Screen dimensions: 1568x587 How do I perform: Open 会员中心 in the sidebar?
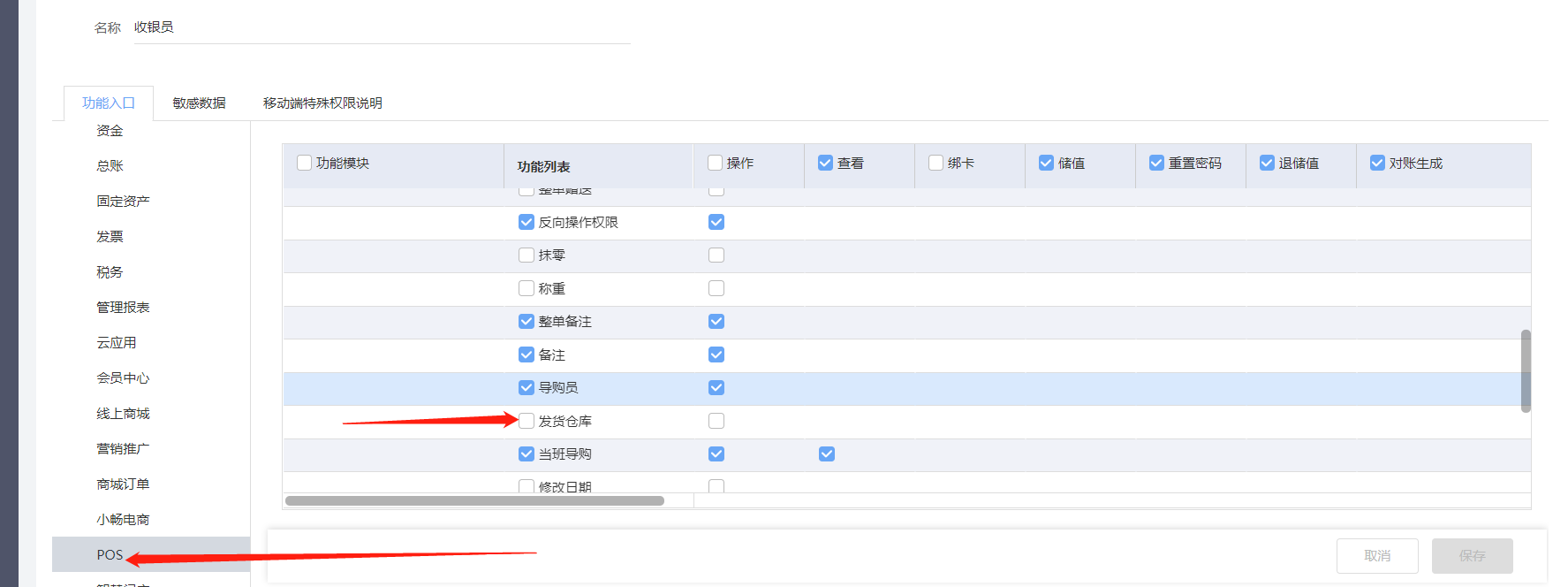(x=123, y=378)
